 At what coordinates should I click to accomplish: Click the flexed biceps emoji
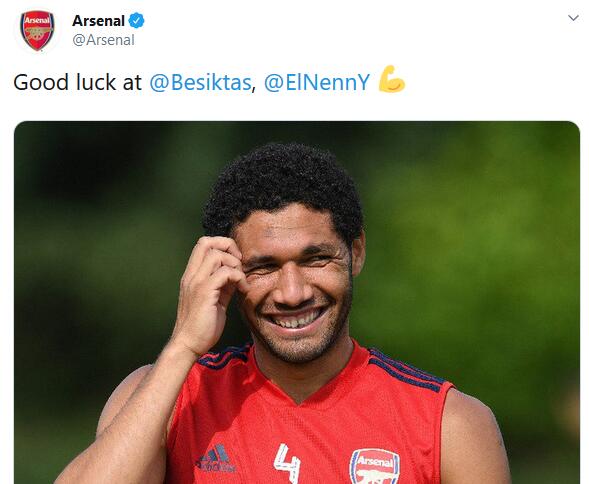[x=392, y=79]
